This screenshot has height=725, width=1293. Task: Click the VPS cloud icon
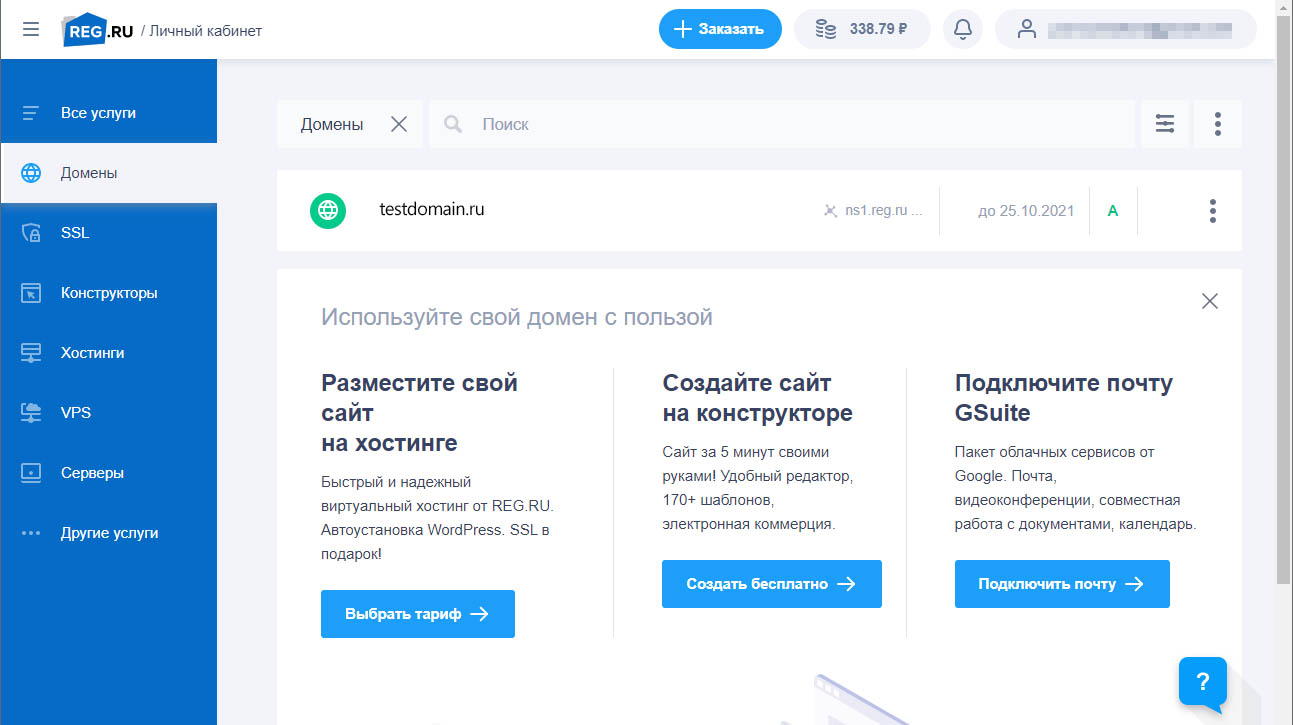click(x=31, y=413)
